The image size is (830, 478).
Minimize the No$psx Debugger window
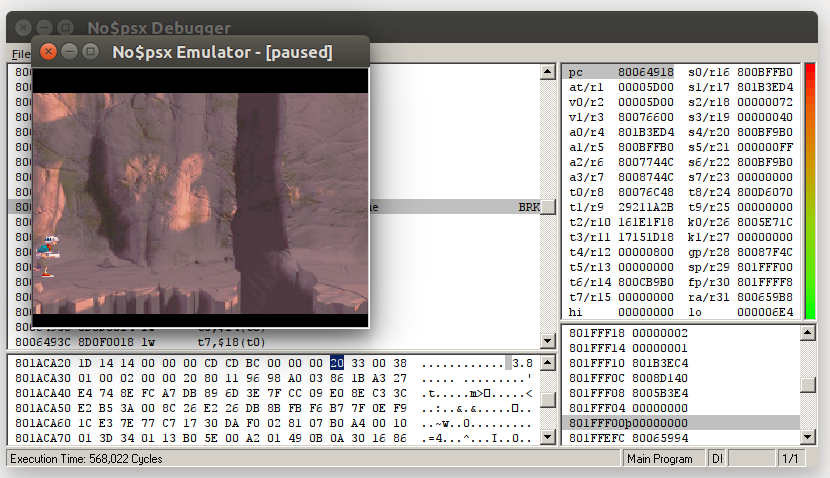click(x=44, y=27)
